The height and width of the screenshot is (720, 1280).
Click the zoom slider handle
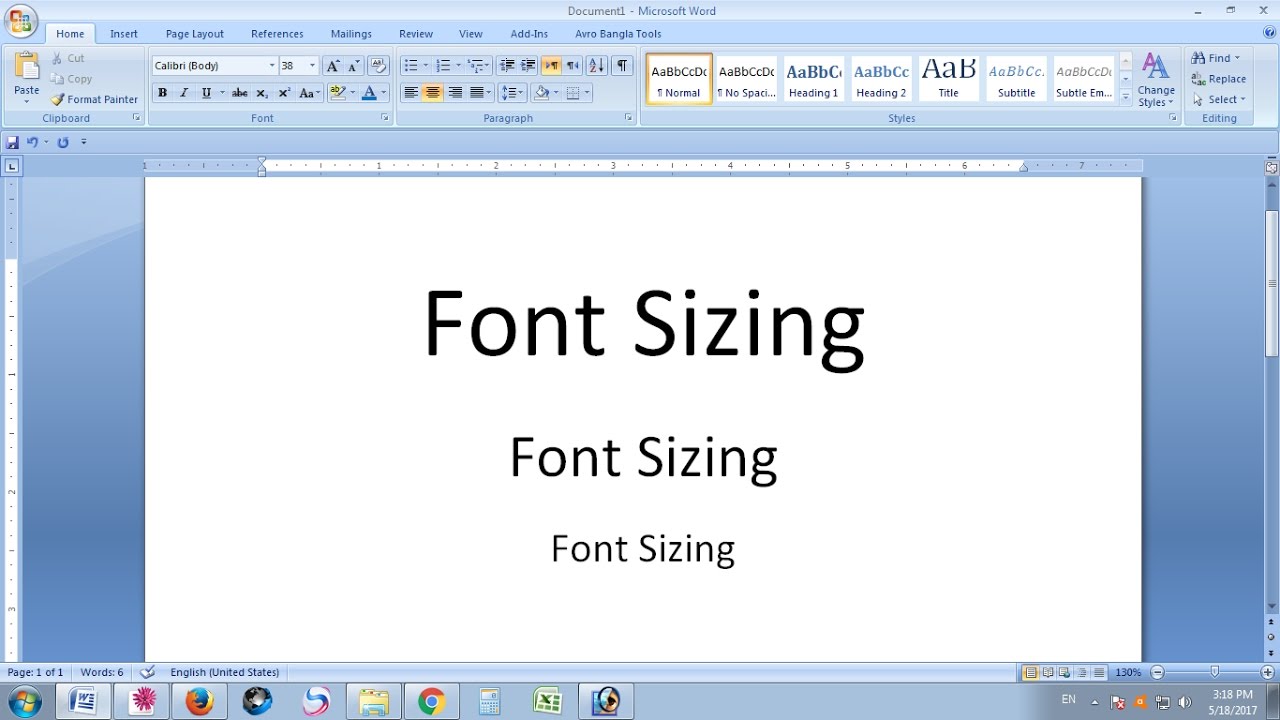tap(1214, 672)
